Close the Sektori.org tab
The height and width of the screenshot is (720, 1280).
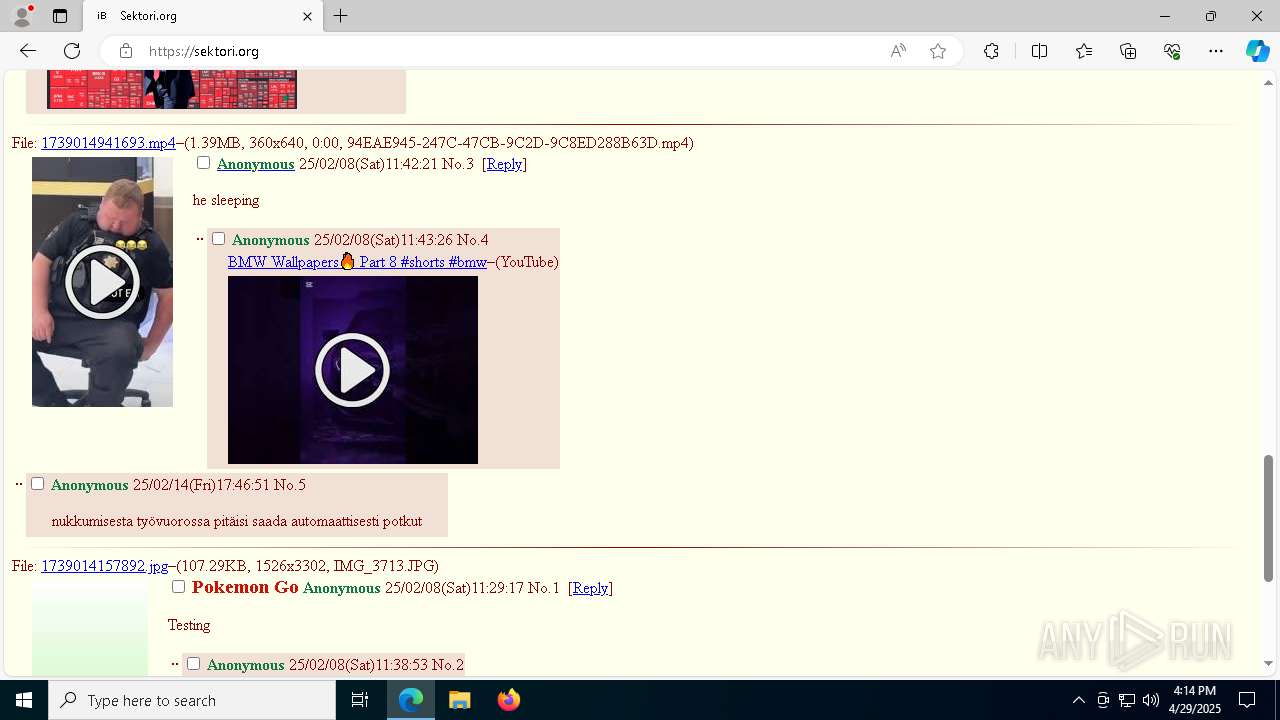[x=308, y=16]
